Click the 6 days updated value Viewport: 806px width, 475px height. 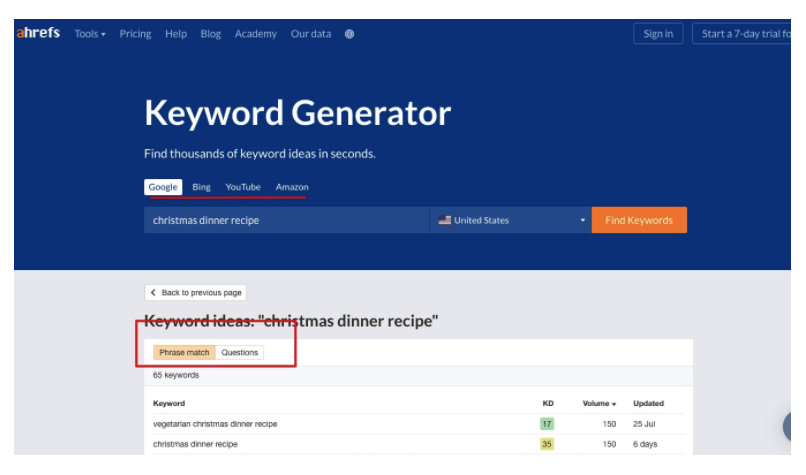[645, 444]
